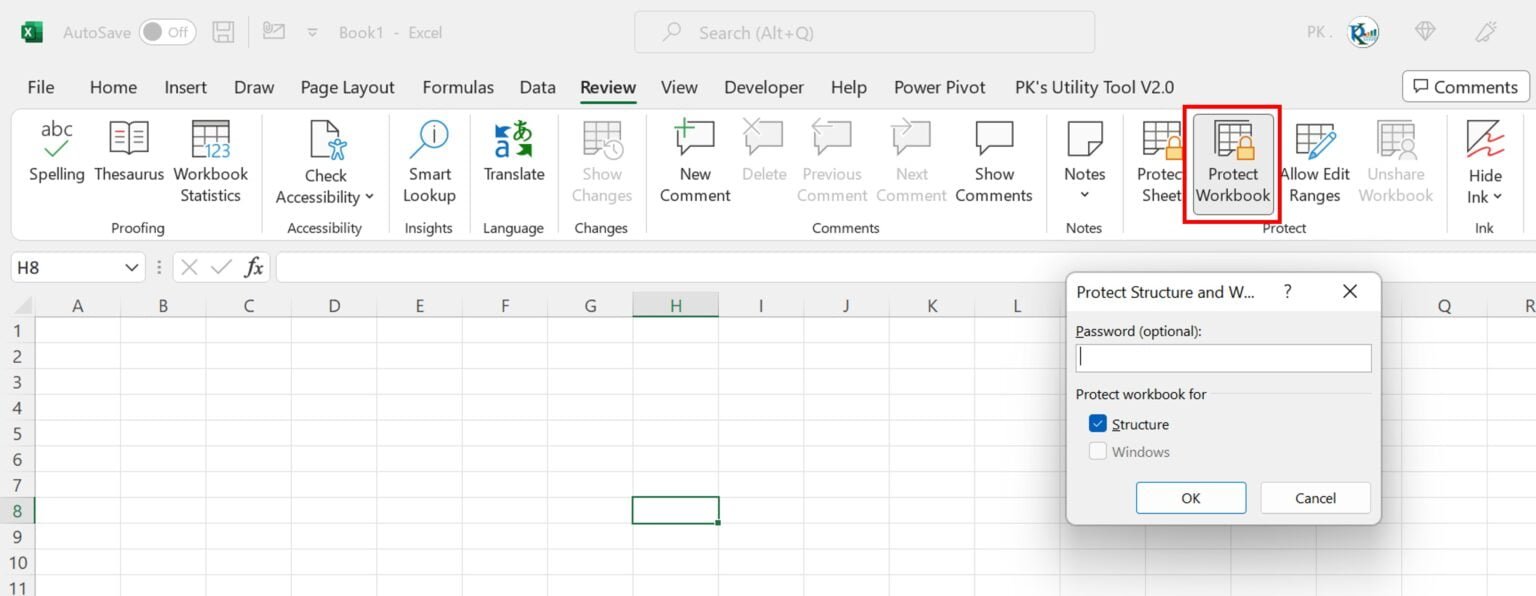Click Allow Edit Ranges
This screenshot has width=1536, height=596.
click(x=1313, y=158)
